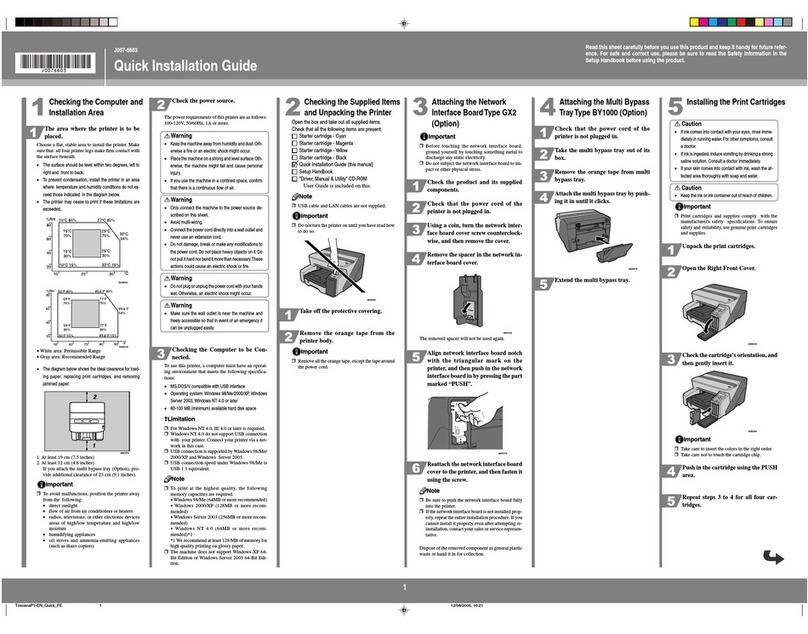Click the white swatch ending the grayscale bar
808x634 pixels.
pyautogui.click(x=113, y=22)
